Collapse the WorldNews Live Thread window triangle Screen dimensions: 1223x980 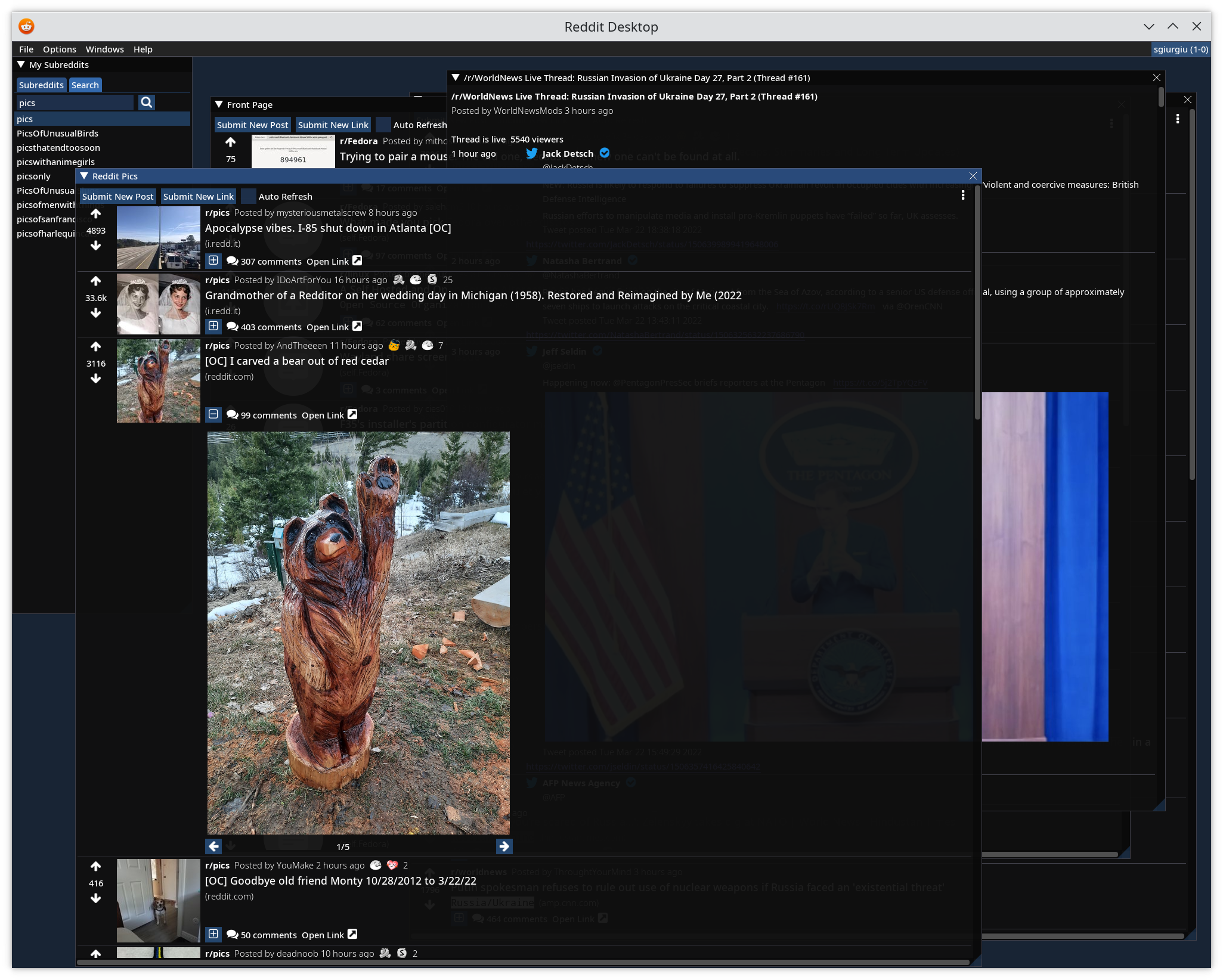click(456, 77)
